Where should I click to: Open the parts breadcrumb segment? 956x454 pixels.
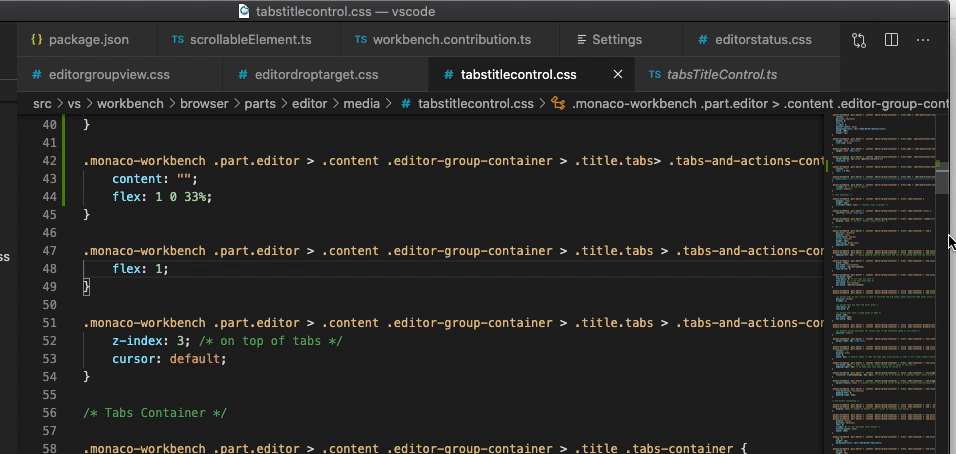(260, 104)
